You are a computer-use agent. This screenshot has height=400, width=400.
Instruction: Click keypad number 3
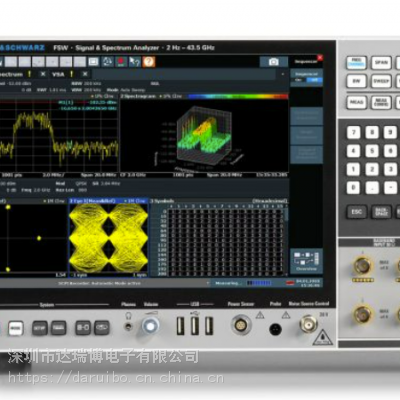click(390, 169)
